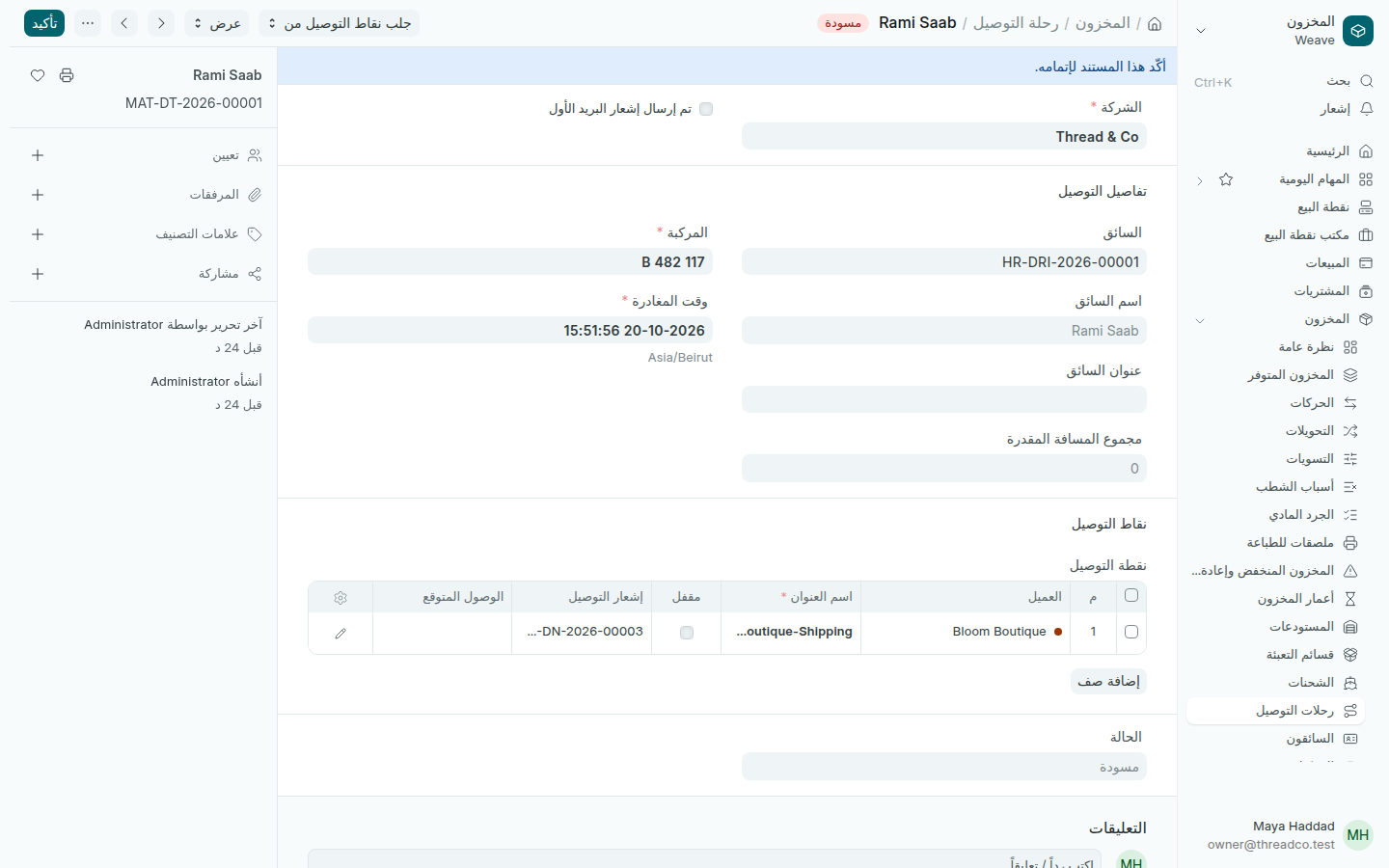Click the search magnifier icon in sidebar
Image resolution: width=1389 pixels, height=868 pixels.
click(x=1366, y=81)
